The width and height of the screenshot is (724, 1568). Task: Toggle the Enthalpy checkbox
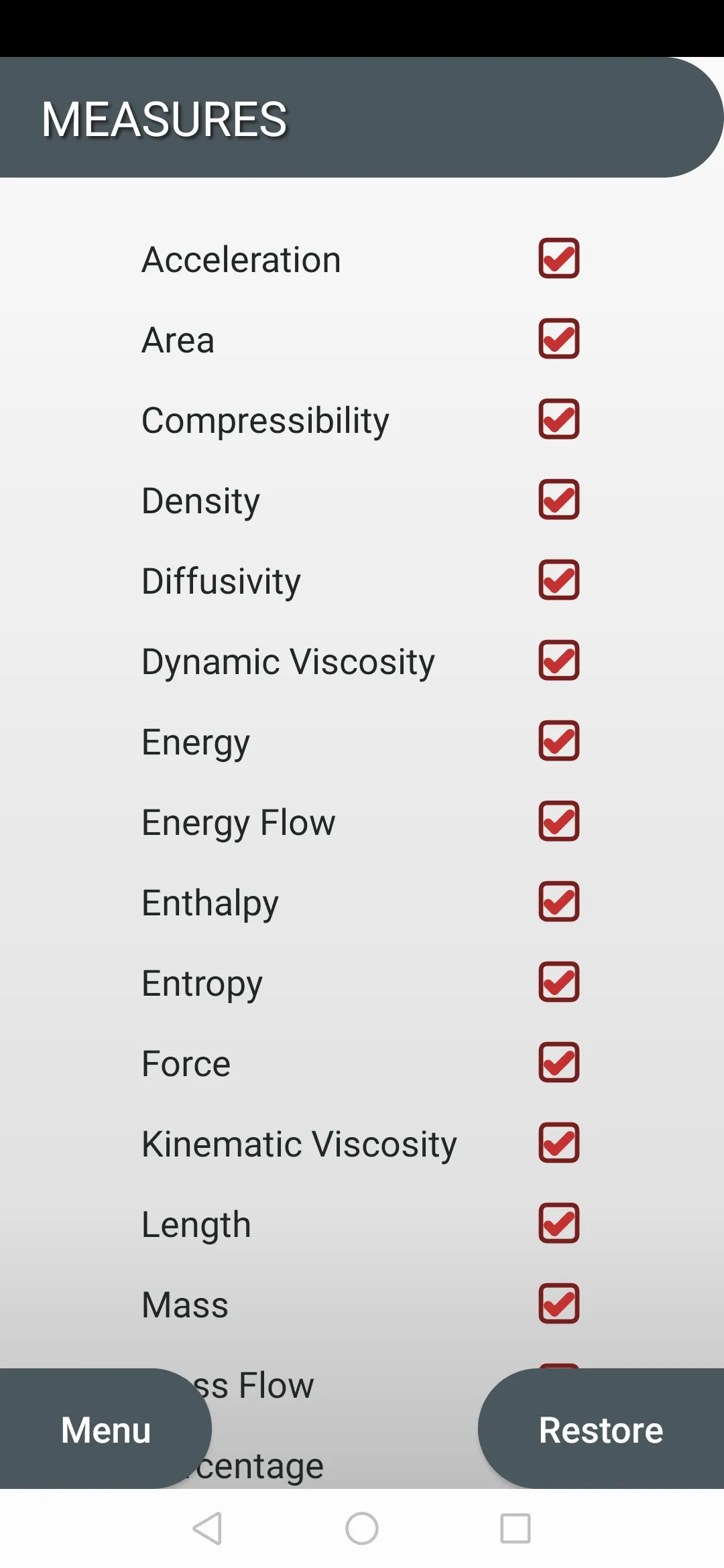(x=558, y=901)
